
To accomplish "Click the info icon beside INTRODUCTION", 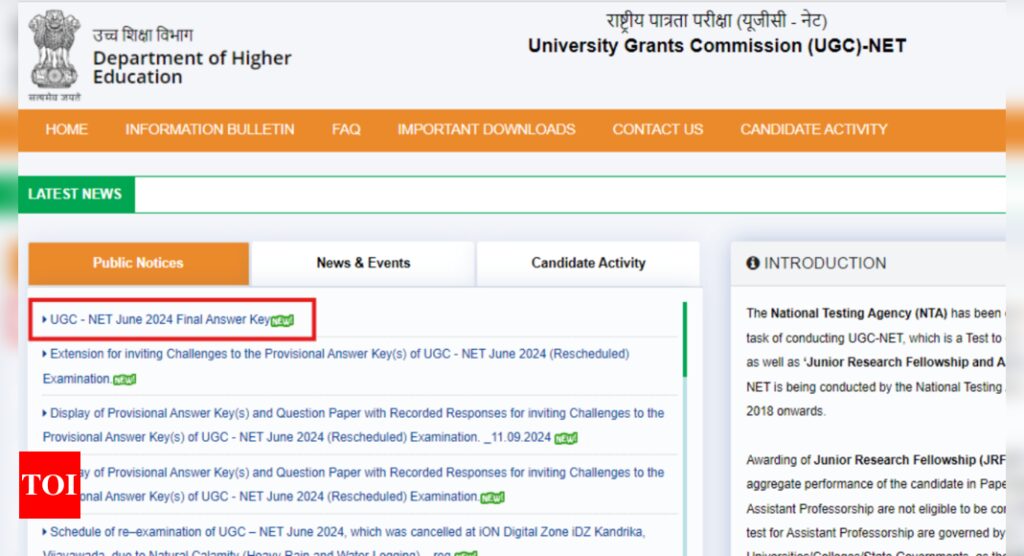I will [752, 263].
